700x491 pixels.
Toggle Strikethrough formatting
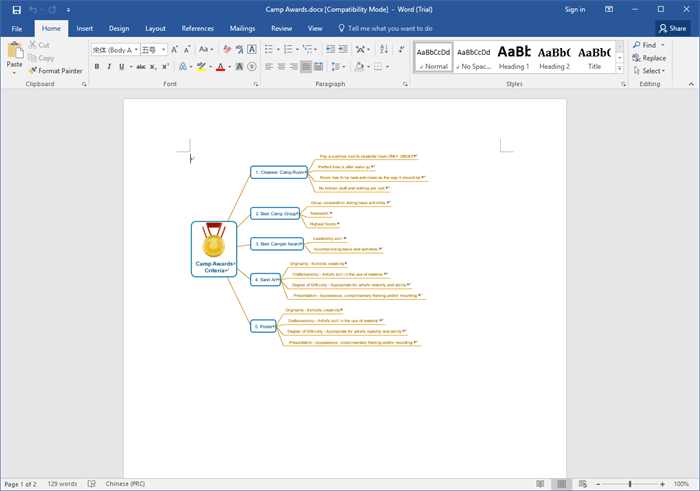[141, 67]
